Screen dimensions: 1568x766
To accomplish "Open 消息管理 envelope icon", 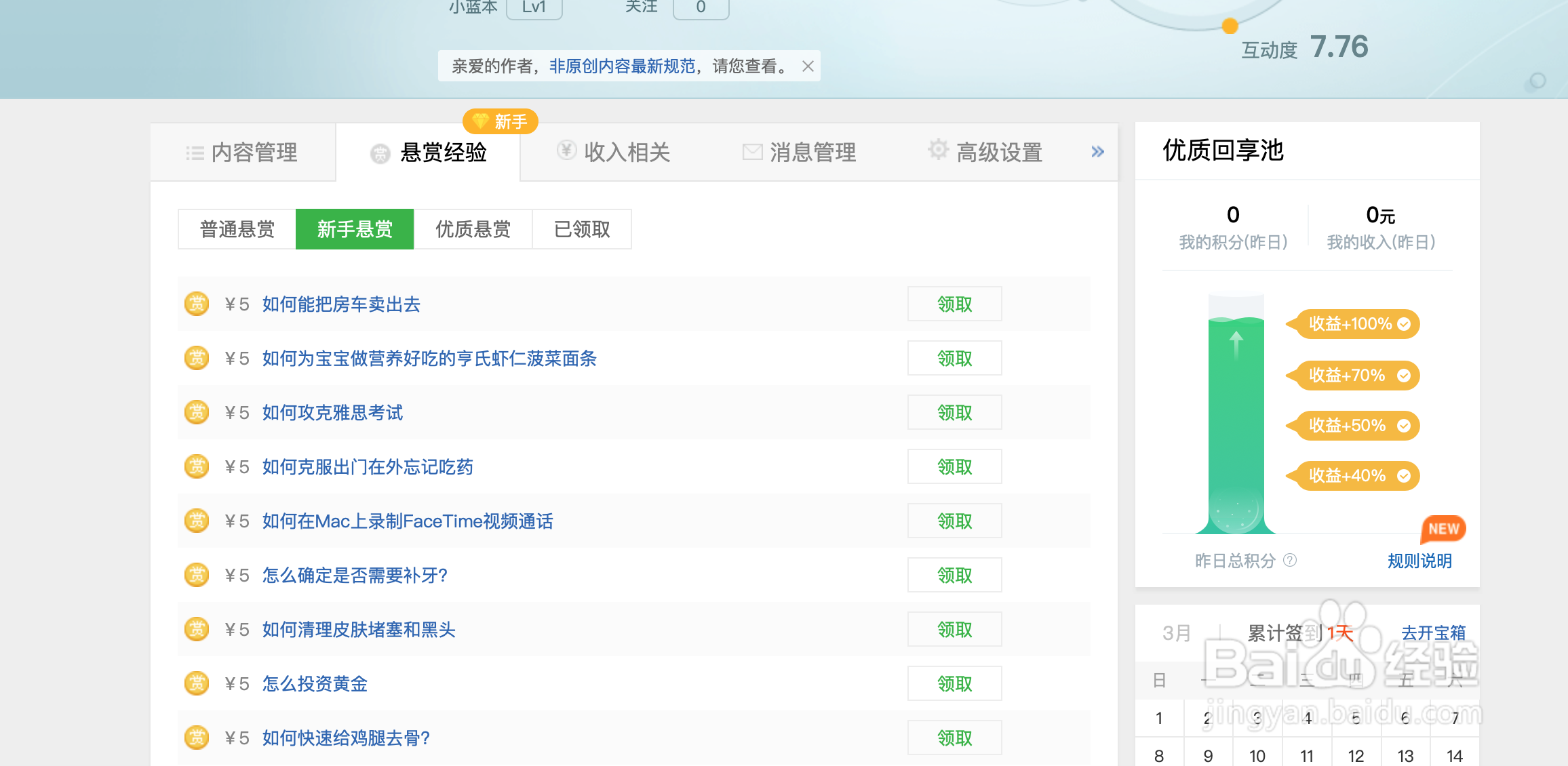I will (x=751, y=151).
